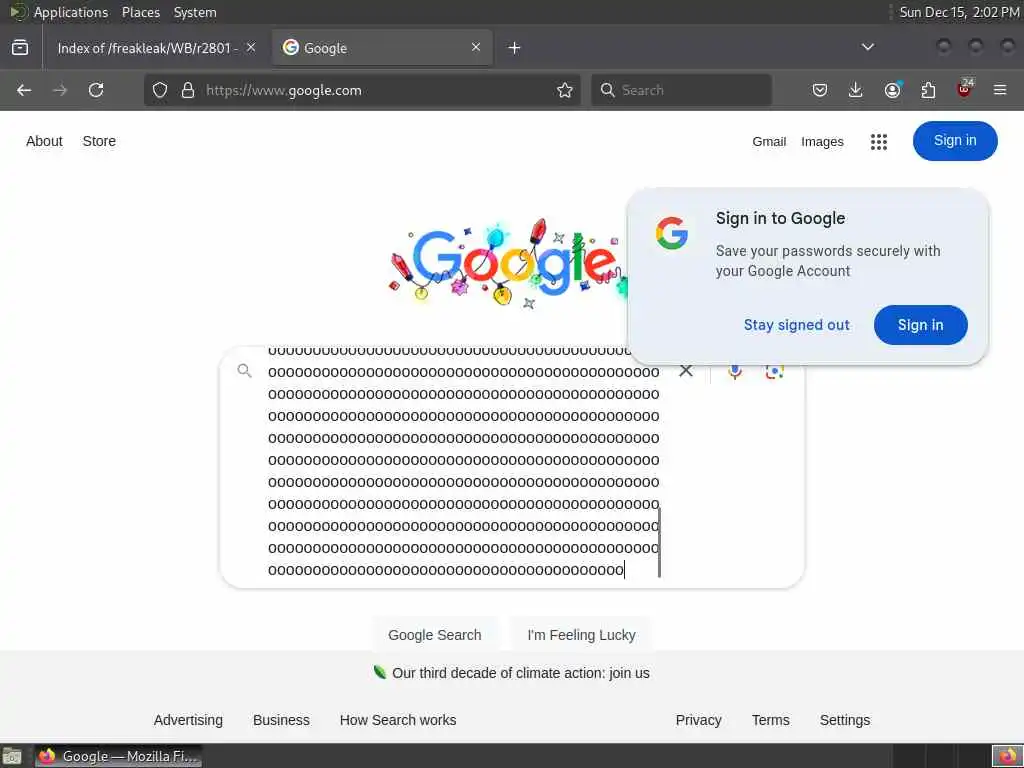Image resolution: width=1024 pixels, height=768 pixels.
Task: Open the extensions puzzle icon
Action: pyautogui.click(x=928, y=90)
